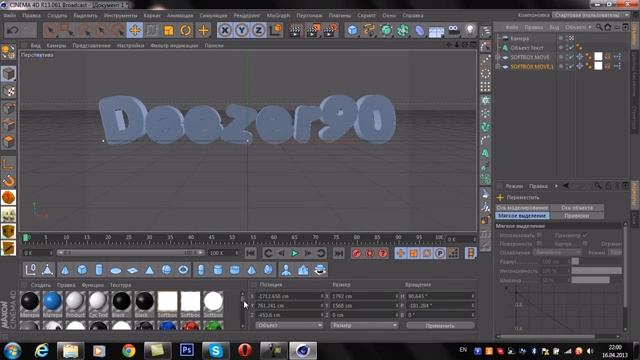This screenshot has height=360, width=640.
Task: Open the viewport Фильтр индикации menu
Action: (x=174, y=45)
